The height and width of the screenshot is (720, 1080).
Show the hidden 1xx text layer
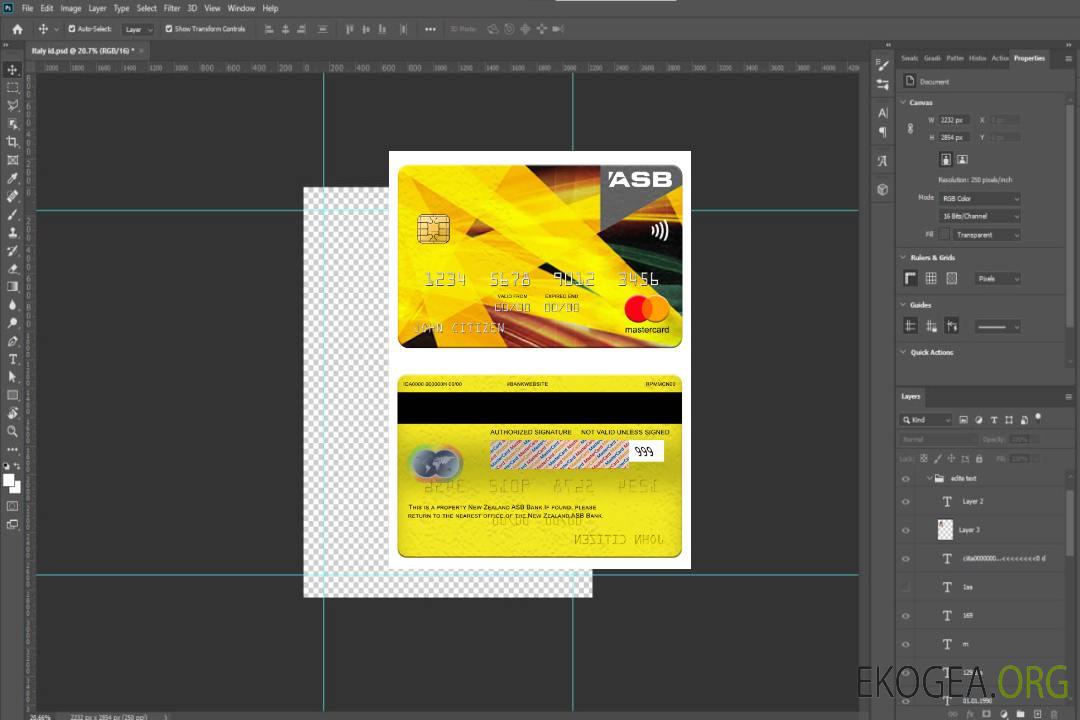(x=906, y=587)
